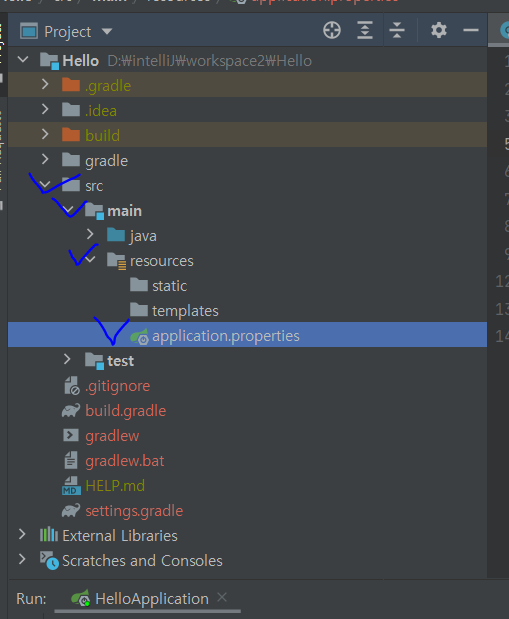The image size is (509, 619).
Task: Collapse the src folder chevron
Action: pos(45,184)
